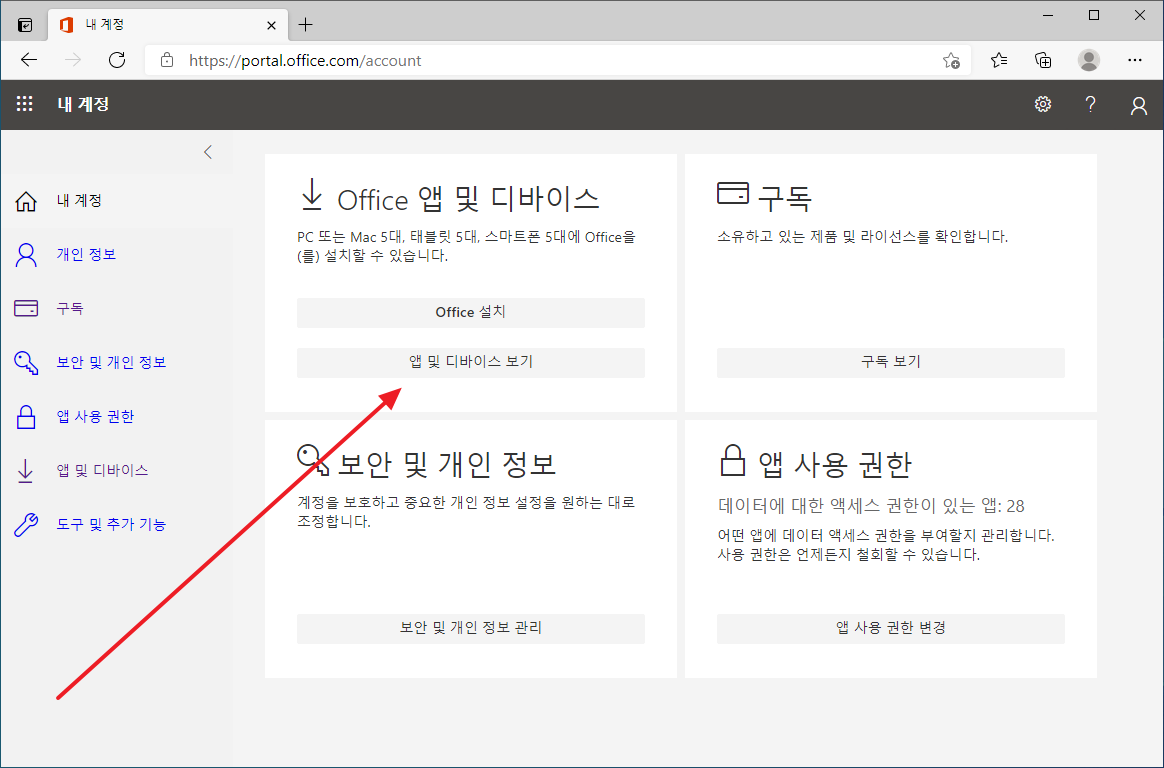
Task: Click the 앱 사용 권한 변경 button
Action: 891,628
